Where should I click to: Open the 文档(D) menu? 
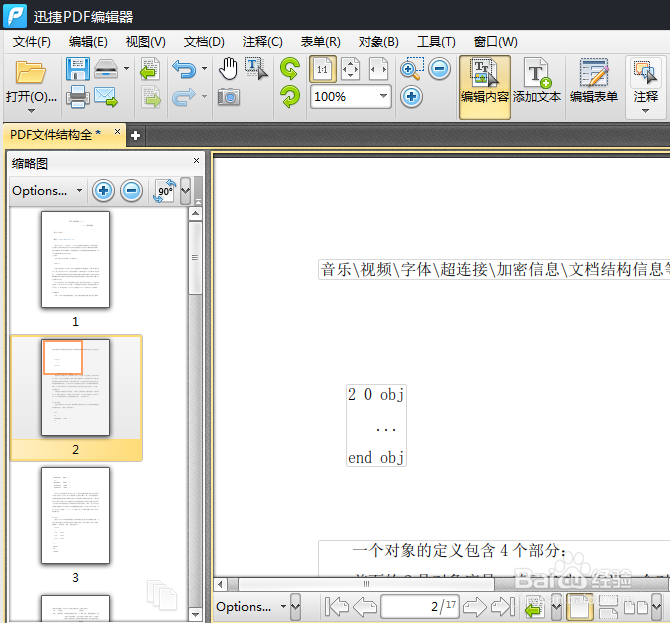[204, 42]
